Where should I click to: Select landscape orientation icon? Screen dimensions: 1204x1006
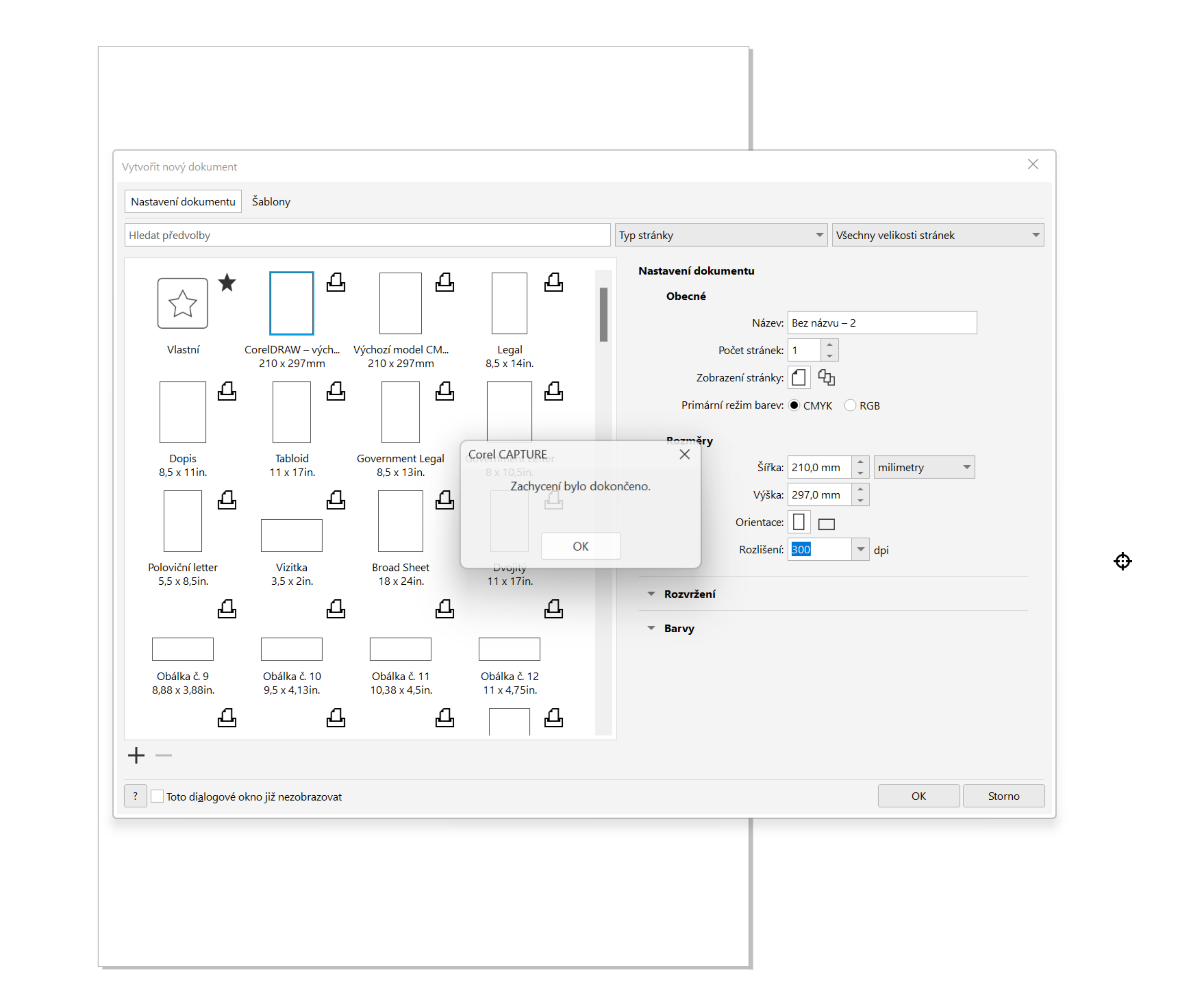pos(826,524)
